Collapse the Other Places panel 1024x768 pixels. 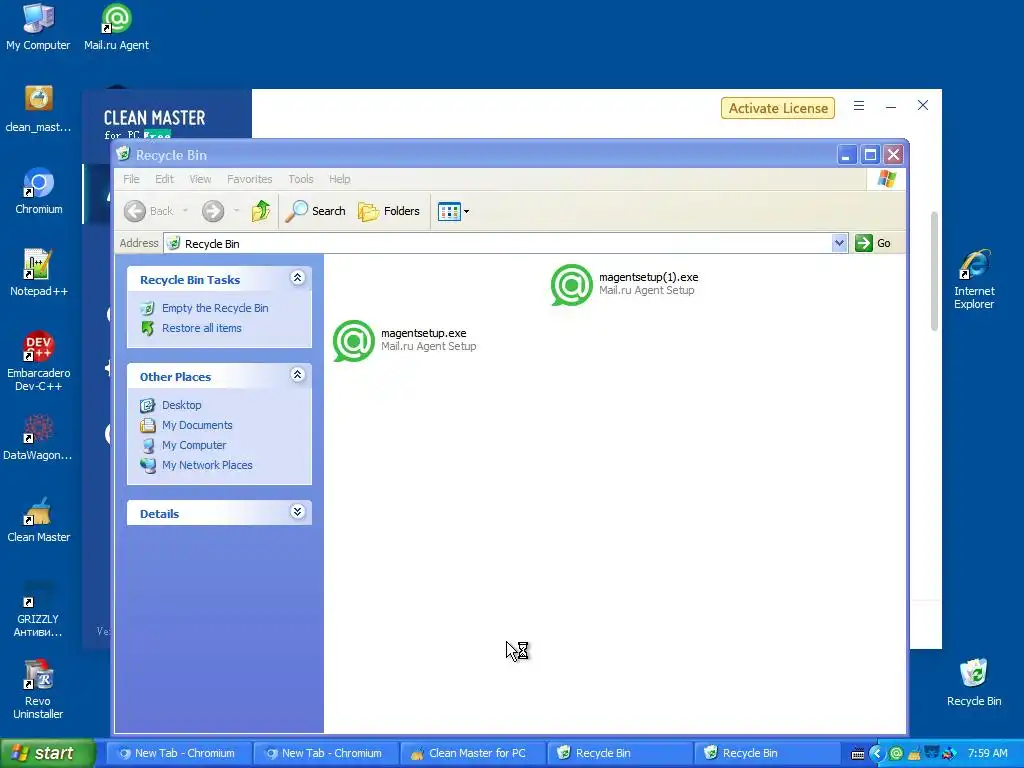tap(297, 375)
